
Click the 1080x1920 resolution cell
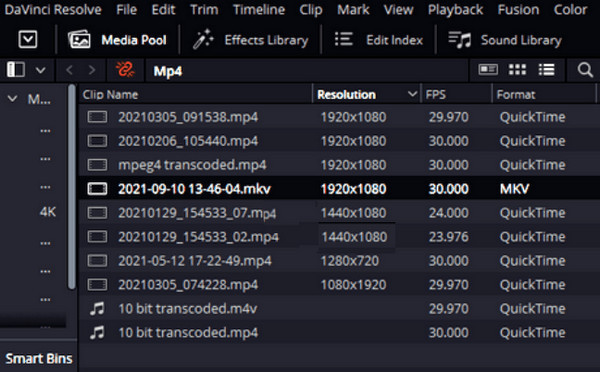(x=354, y=285)
